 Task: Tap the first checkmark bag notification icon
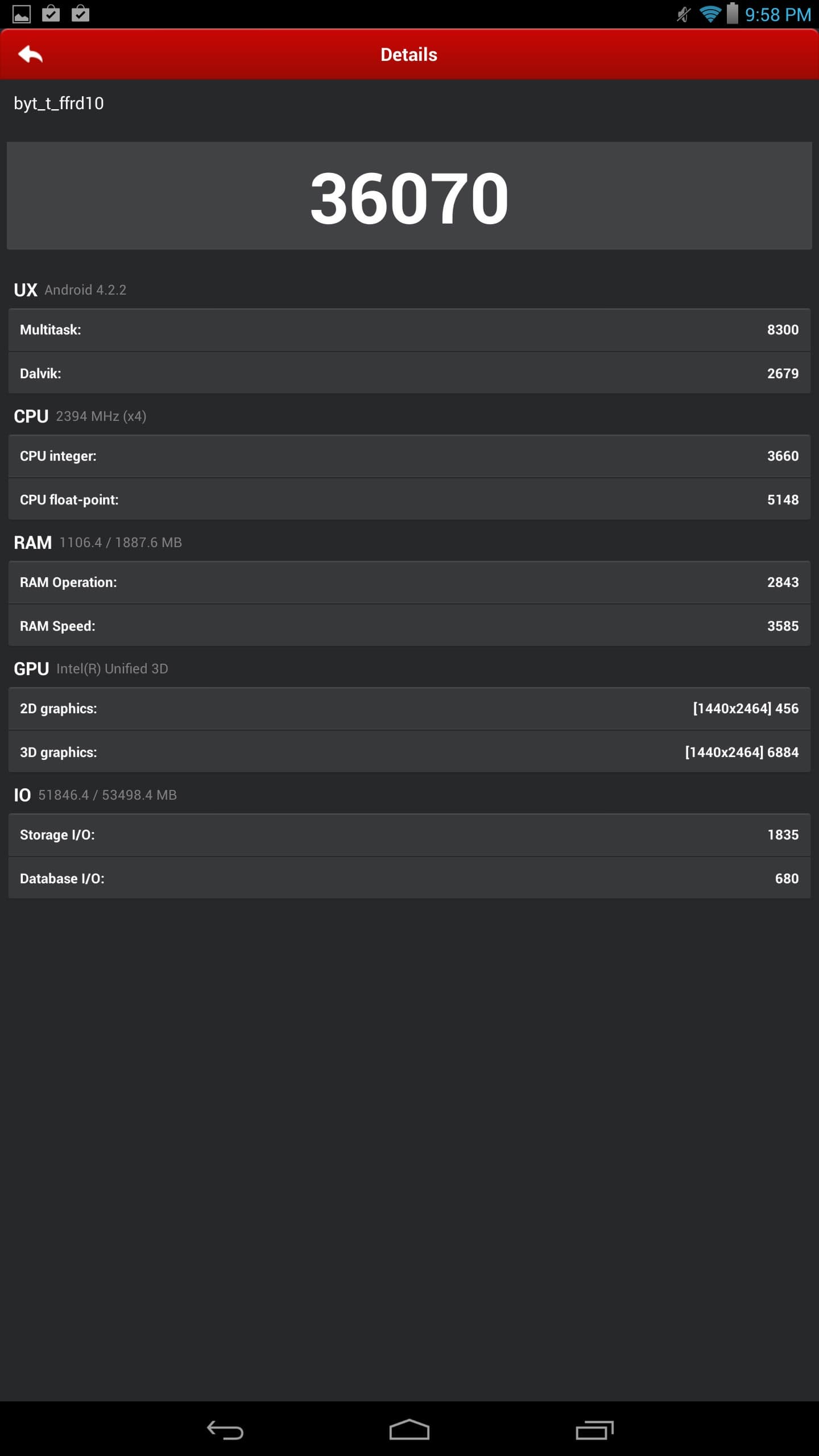tap(51, 14)
